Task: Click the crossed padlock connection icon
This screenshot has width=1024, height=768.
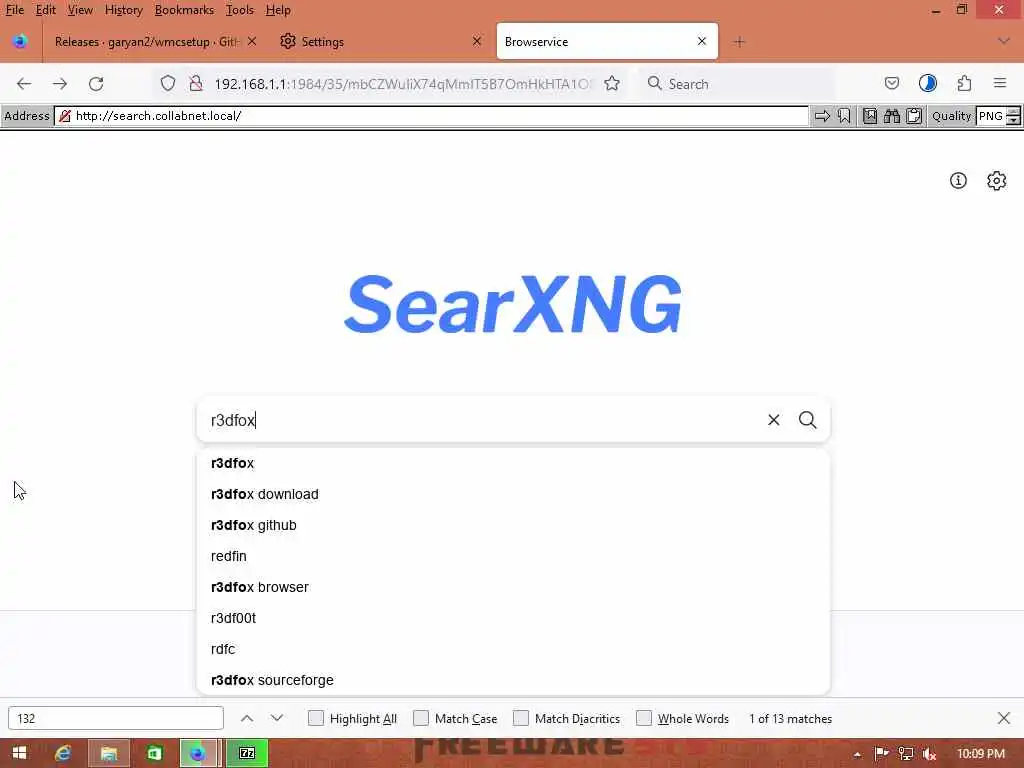Action: (195, 84)
